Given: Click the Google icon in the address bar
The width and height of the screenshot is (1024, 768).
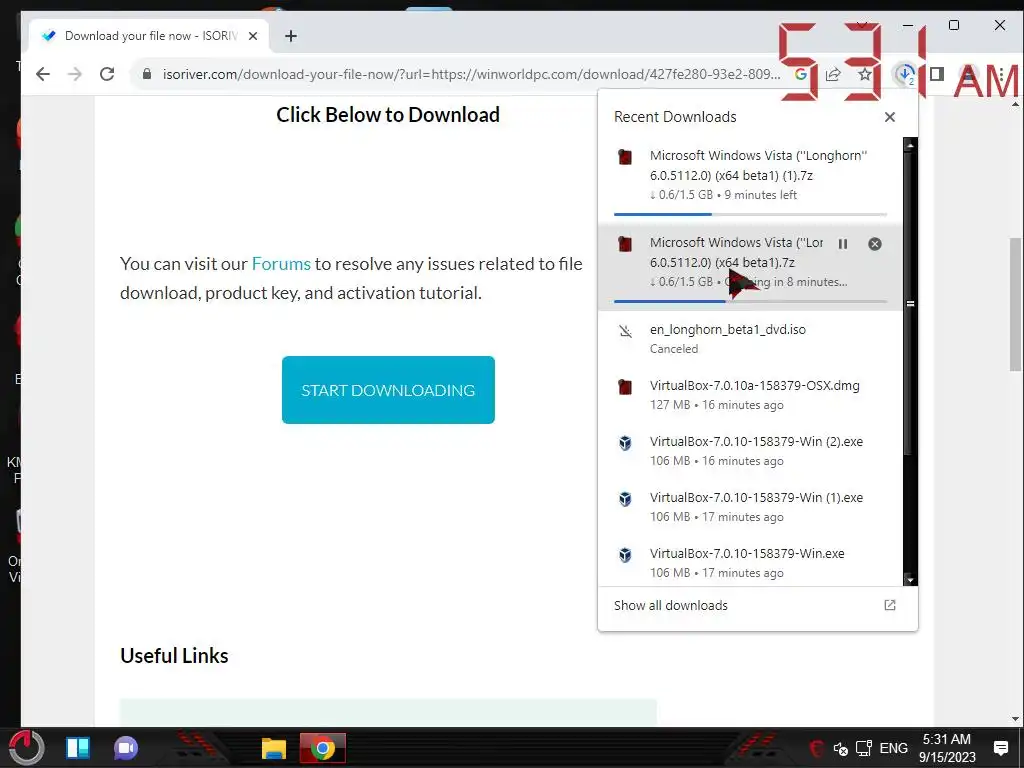Looking at the screenshot, I should click(800, 74).
